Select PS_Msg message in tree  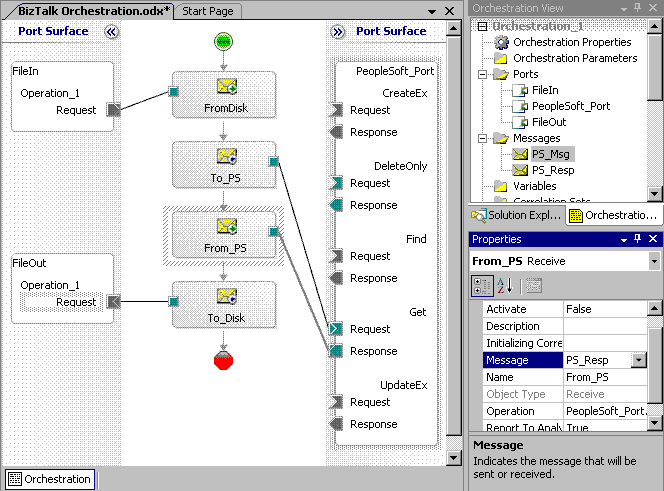click(551, 154)
